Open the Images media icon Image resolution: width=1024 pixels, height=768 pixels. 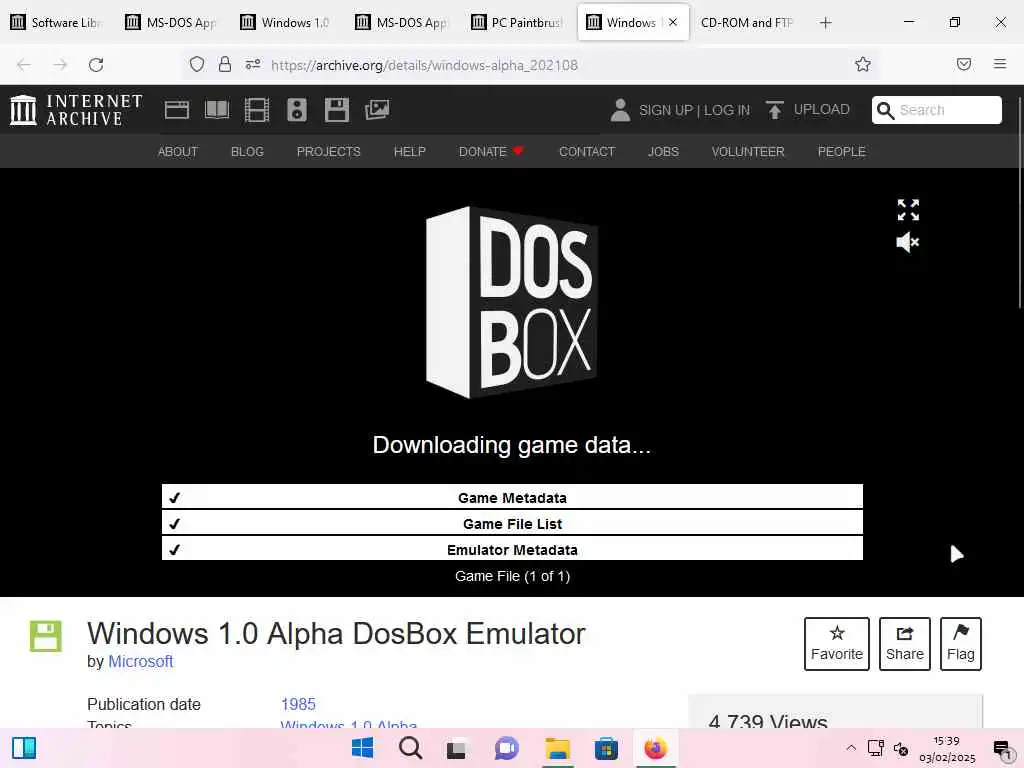pyautogui.click(x=377, y=110)
